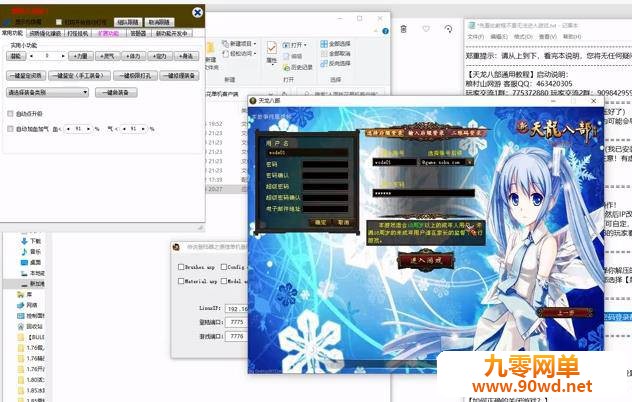Image resolution: width=632 pixels, height=402 pixels.
Task: Toggle the Config checkbox in patch dialog
Action: click(224, 267)
